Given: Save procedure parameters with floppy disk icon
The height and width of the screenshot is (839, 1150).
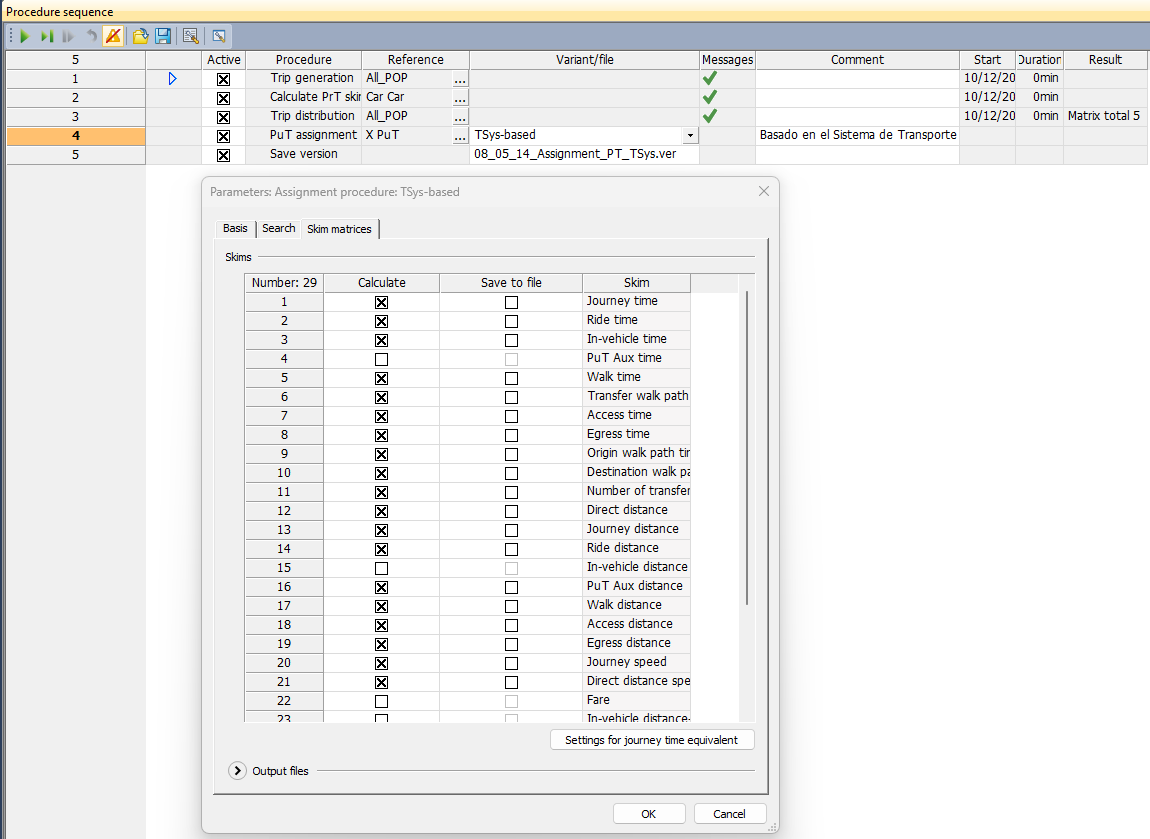Looking at the screenshot, I should [x=164, y=36].
